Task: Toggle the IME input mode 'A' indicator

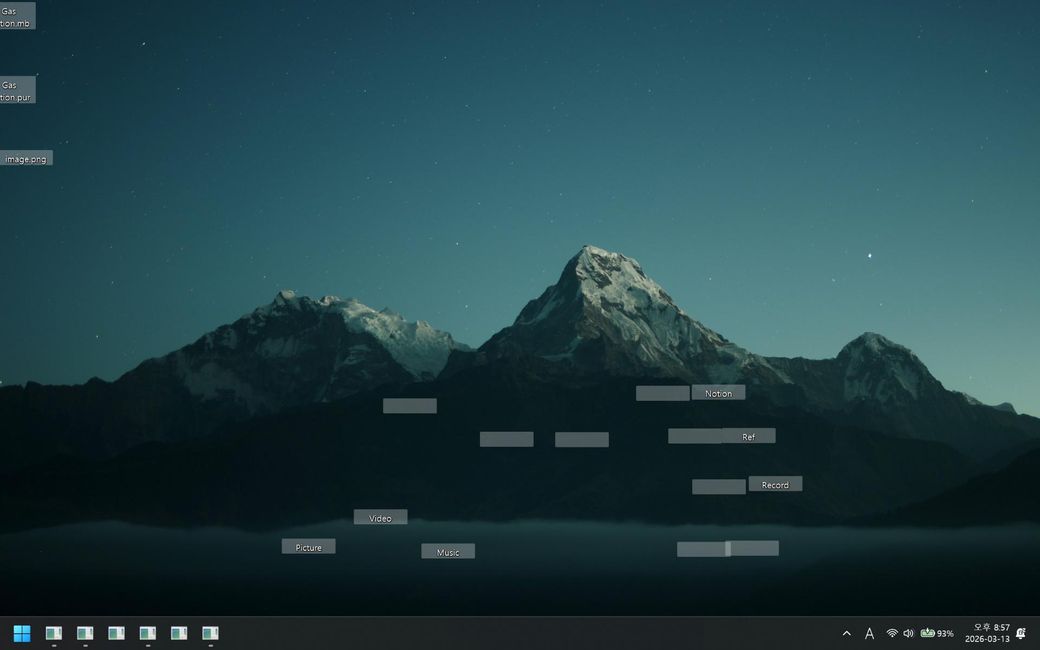Action: 869,633
